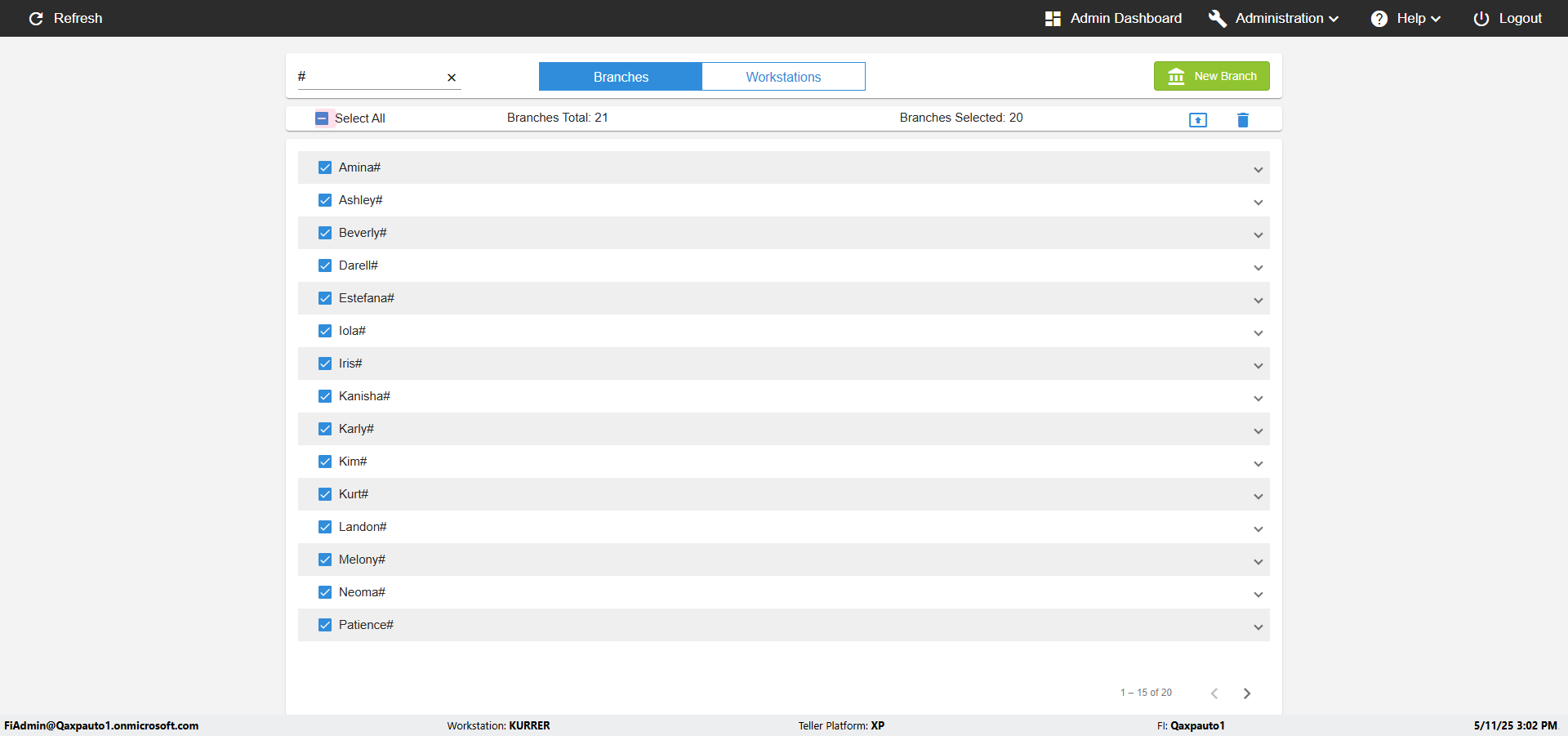
Task: Click the delete trash can icon
Action: pyautogui.click(x=1243, y=120)
